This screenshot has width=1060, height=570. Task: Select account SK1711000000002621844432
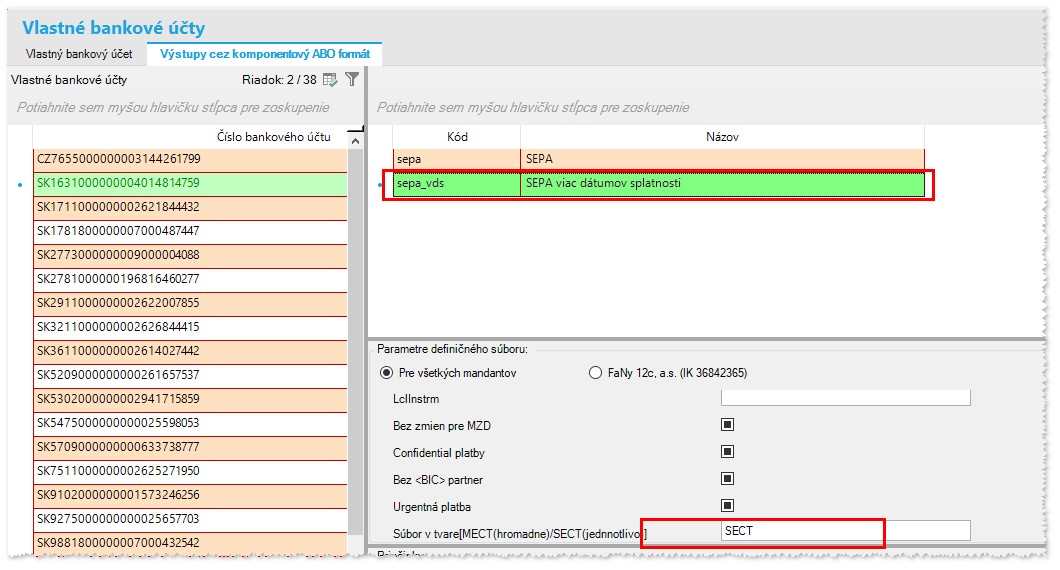[190, 207]
